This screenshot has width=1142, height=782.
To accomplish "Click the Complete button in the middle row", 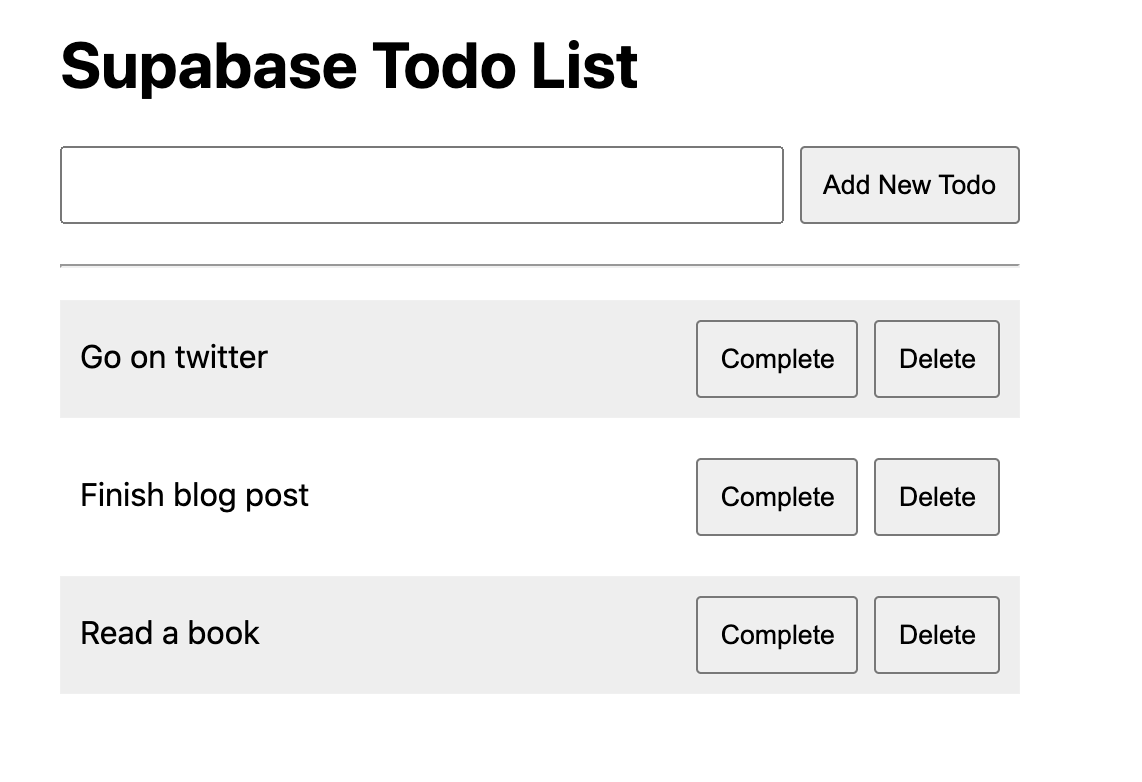I will click(x=777, y=497).
